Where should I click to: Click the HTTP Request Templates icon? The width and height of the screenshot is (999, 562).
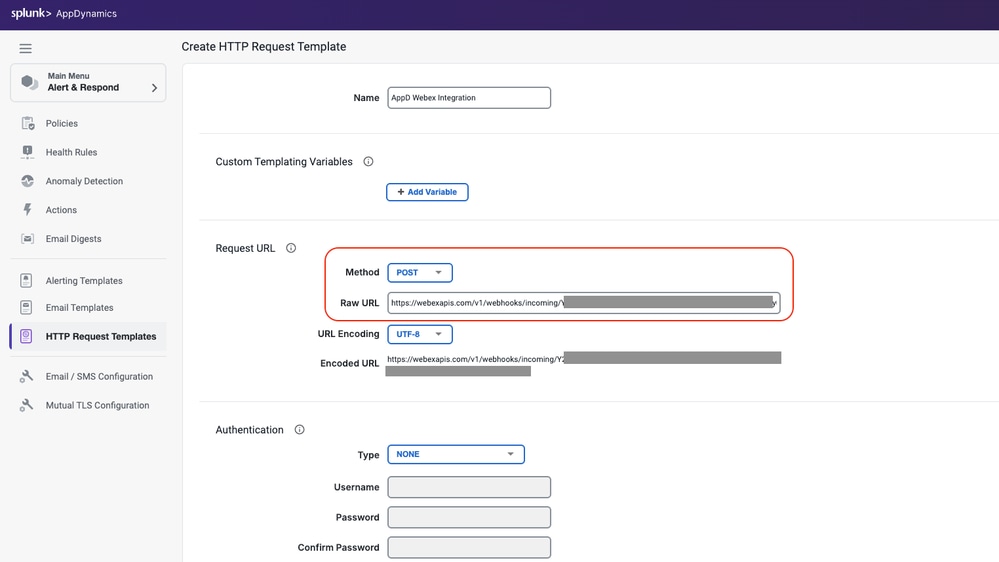(x=26, y=336)
